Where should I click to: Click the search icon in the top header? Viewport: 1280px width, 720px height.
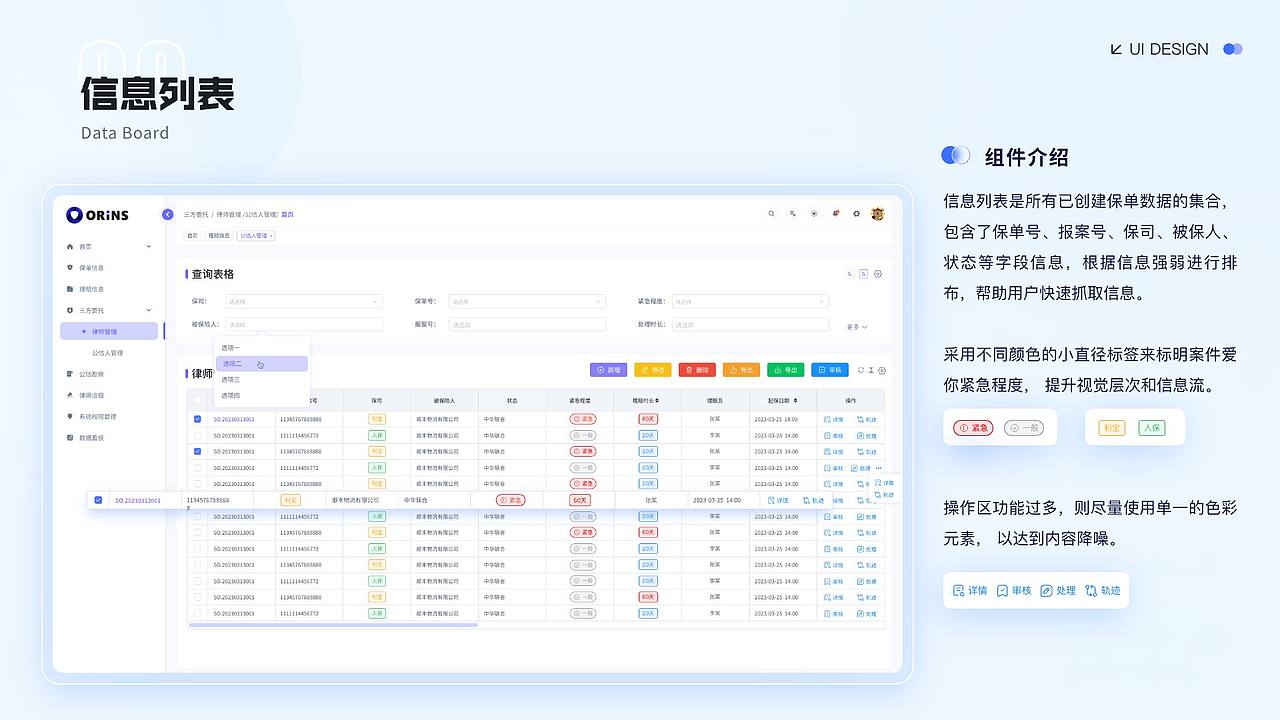tap(771, 214)
